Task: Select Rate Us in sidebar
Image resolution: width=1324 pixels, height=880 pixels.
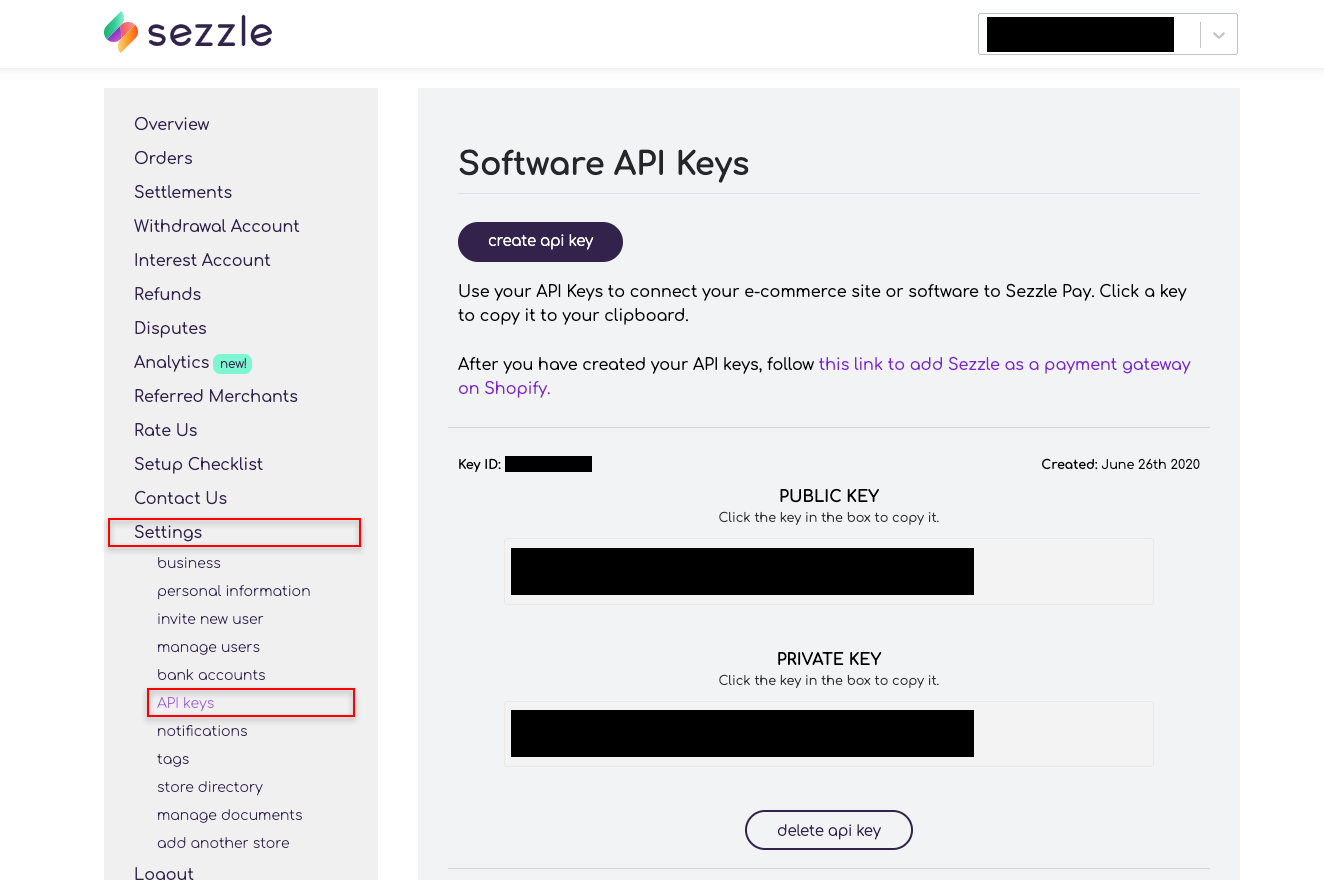Action: pyautogui.click(x=166, y=430)
